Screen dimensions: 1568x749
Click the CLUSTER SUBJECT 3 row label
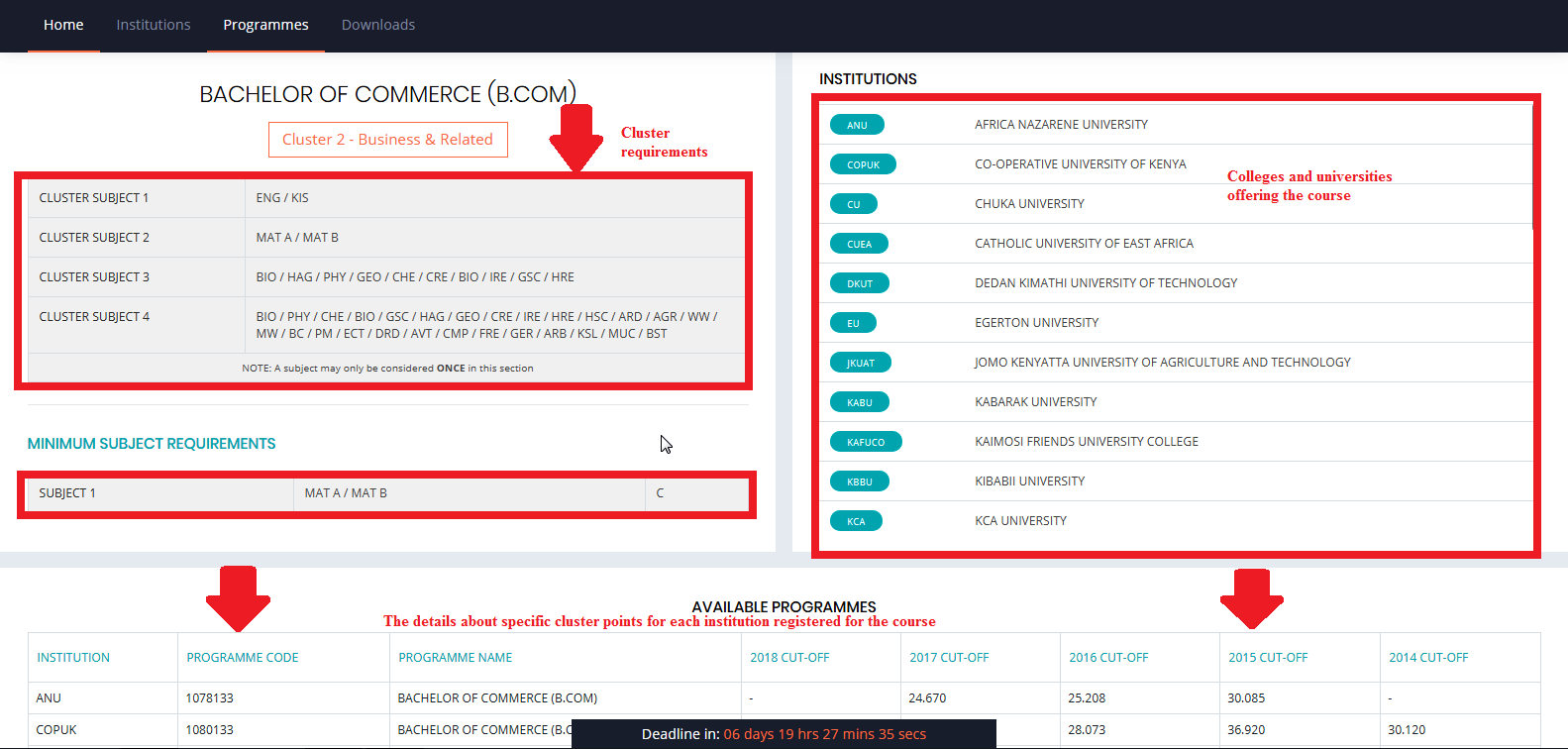click(x=94, y=277)
